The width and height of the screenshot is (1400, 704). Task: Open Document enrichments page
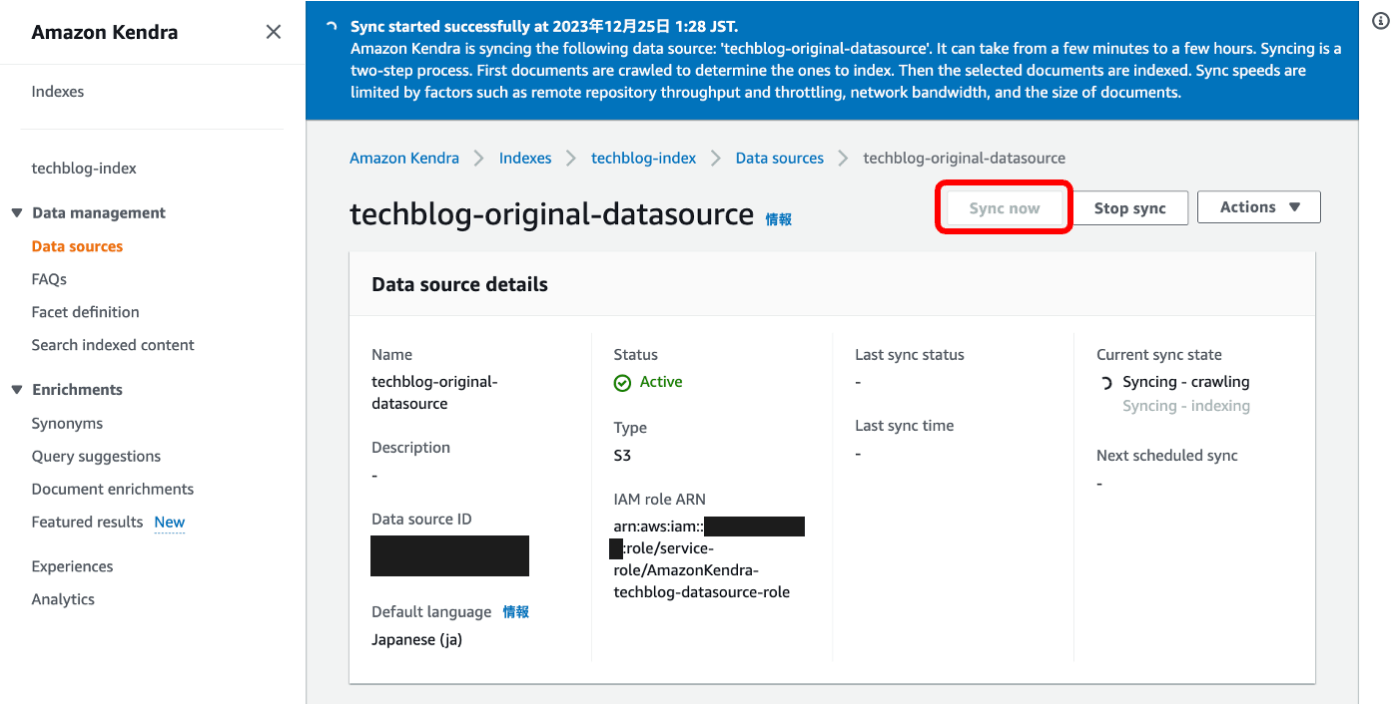[x=113, y=489]
